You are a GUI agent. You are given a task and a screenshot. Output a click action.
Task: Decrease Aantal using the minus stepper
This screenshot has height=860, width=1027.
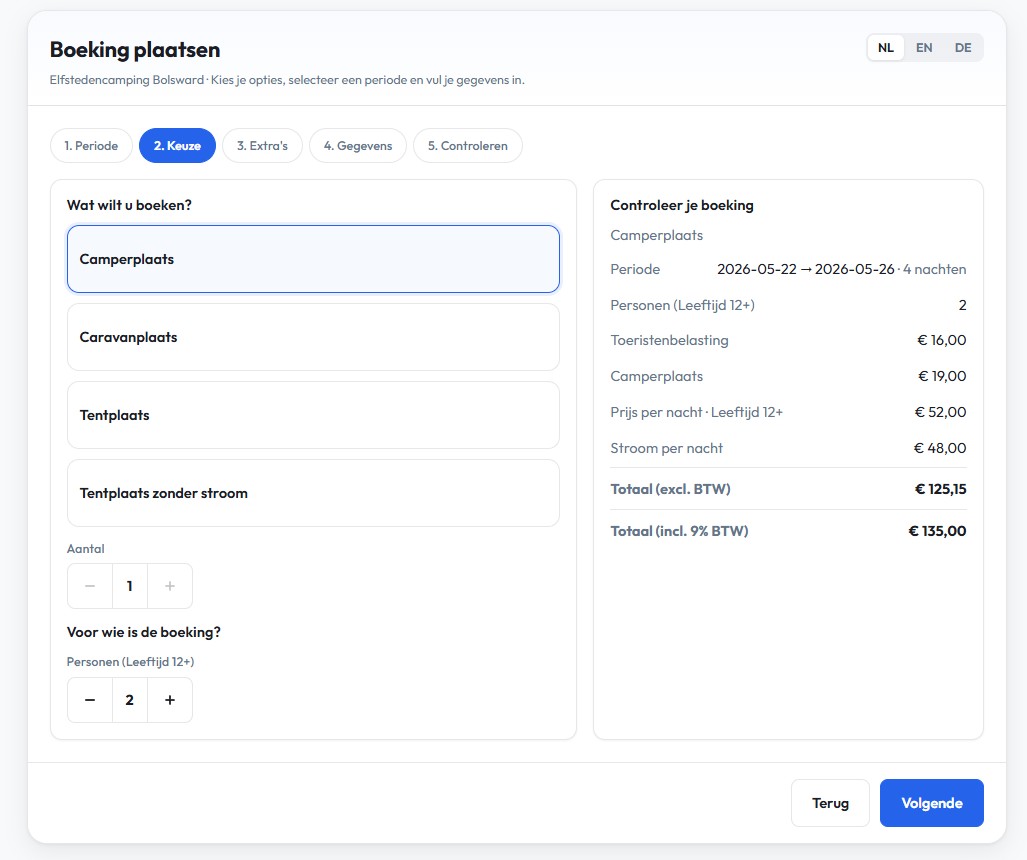tap(89, 586)
